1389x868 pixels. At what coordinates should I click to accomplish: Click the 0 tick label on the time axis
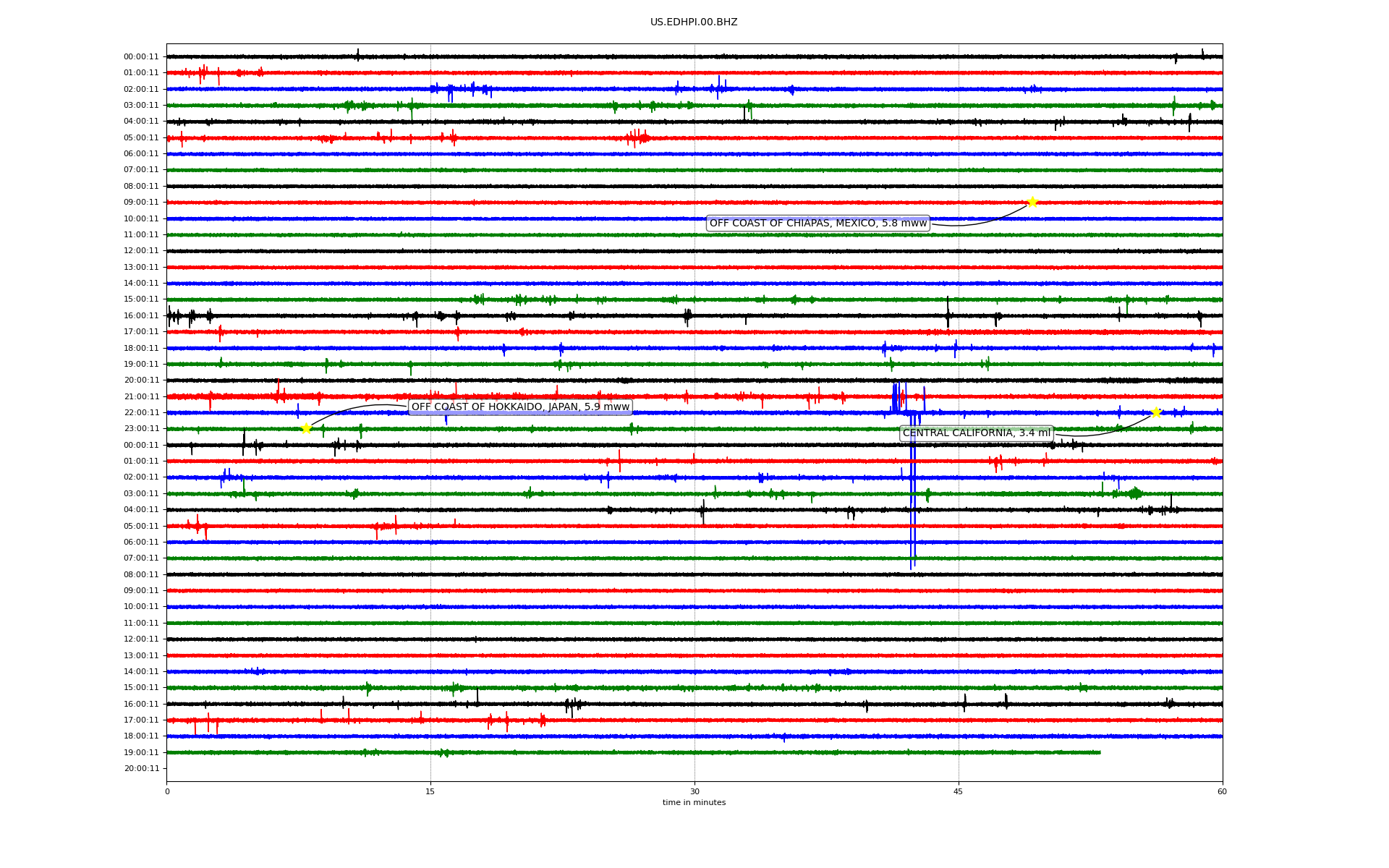point(167,791)
